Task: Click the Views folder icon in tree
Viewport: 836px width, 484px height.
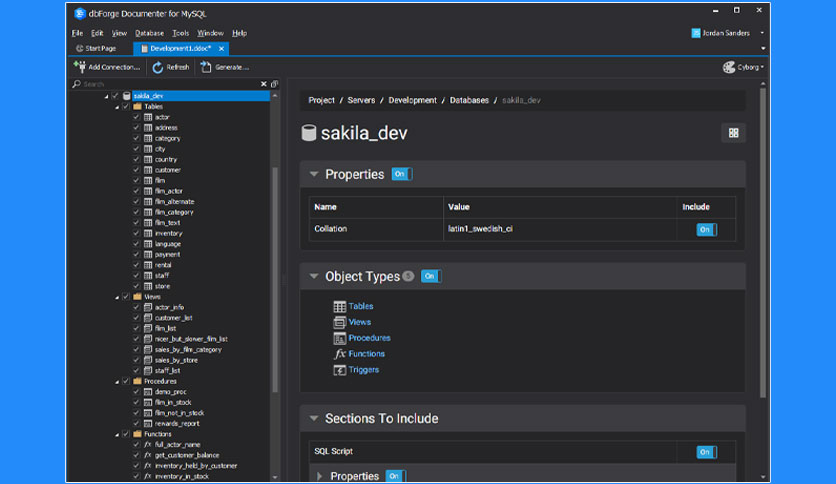Action: [138, 297]
